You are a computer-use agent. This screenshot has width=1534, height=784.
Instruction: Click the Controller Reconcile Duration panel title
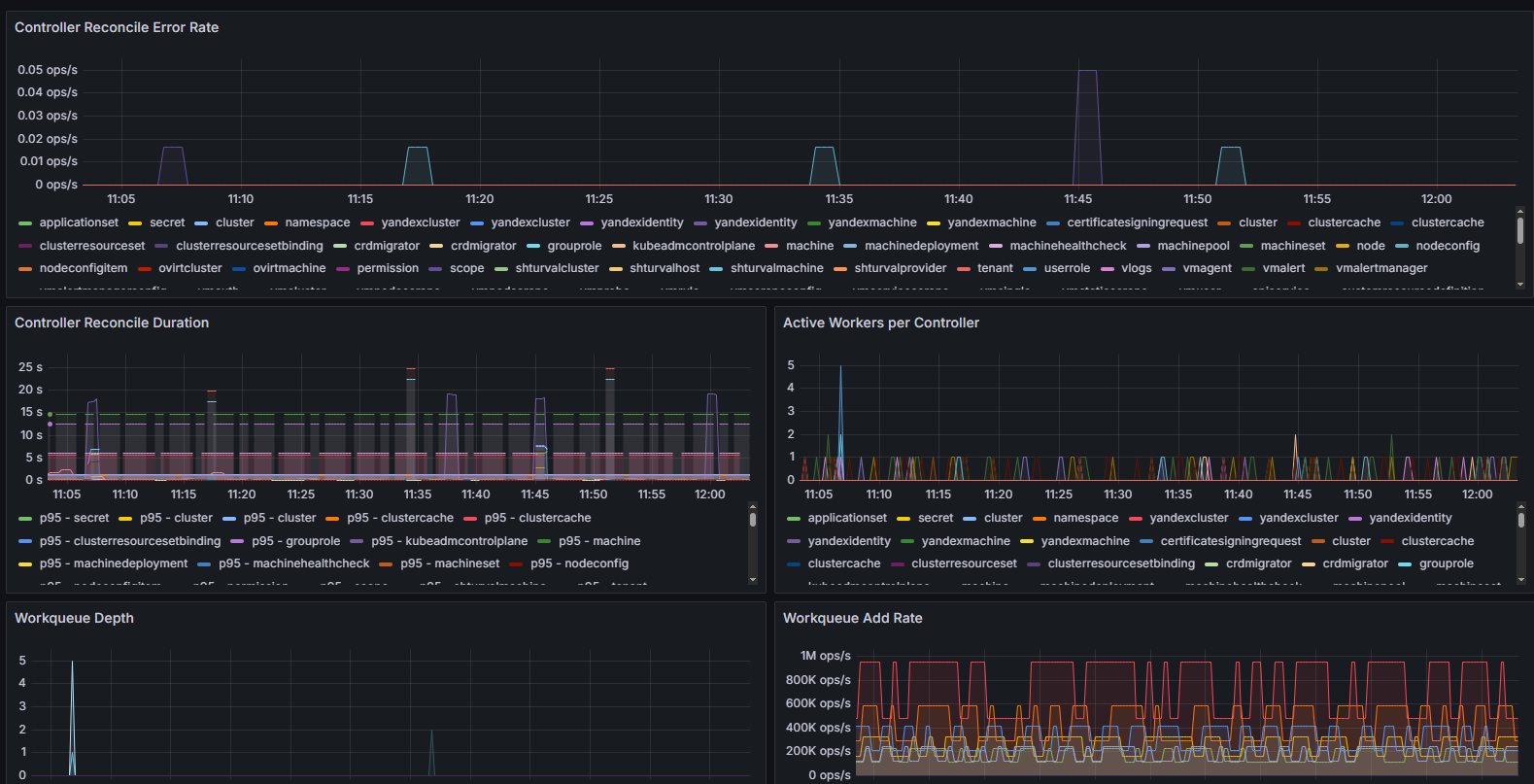click(x=112, y=323)
